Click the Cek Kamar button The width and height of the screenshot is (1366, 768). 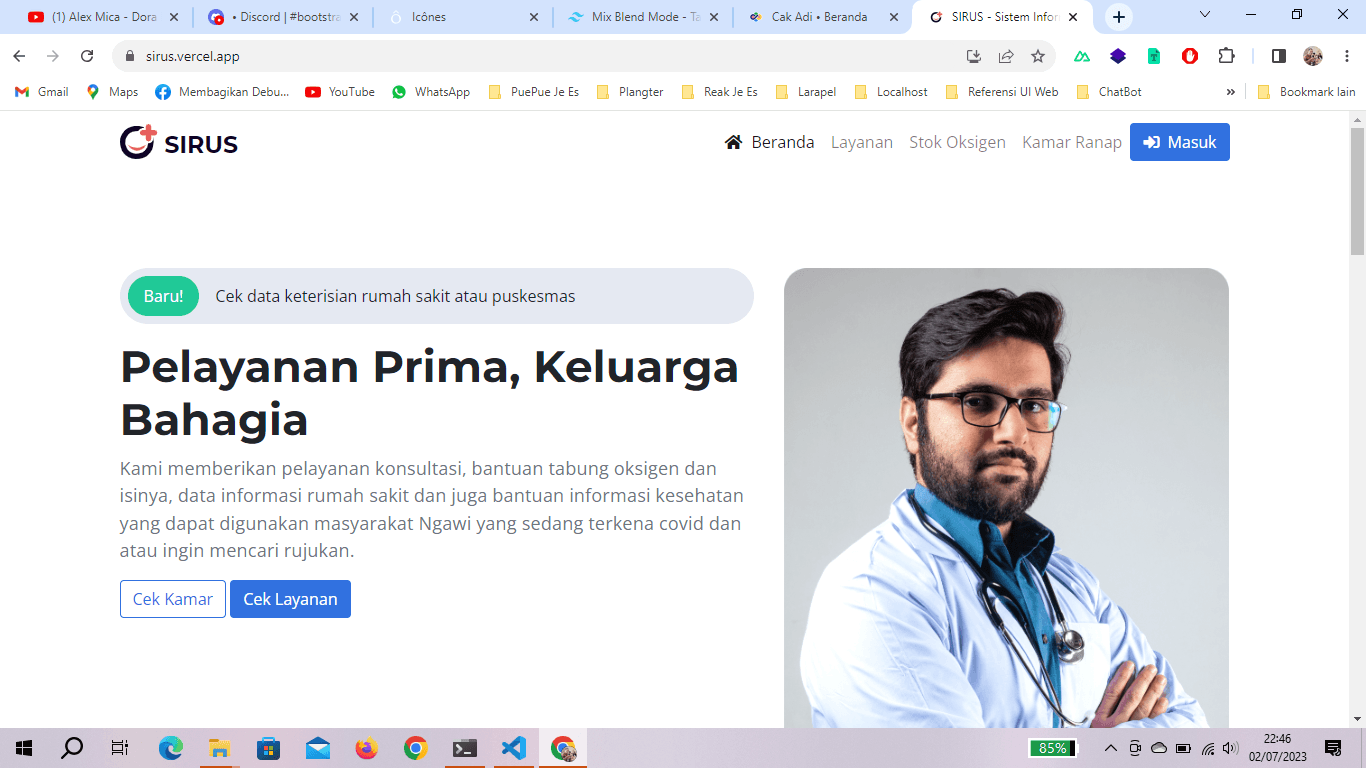173,599
